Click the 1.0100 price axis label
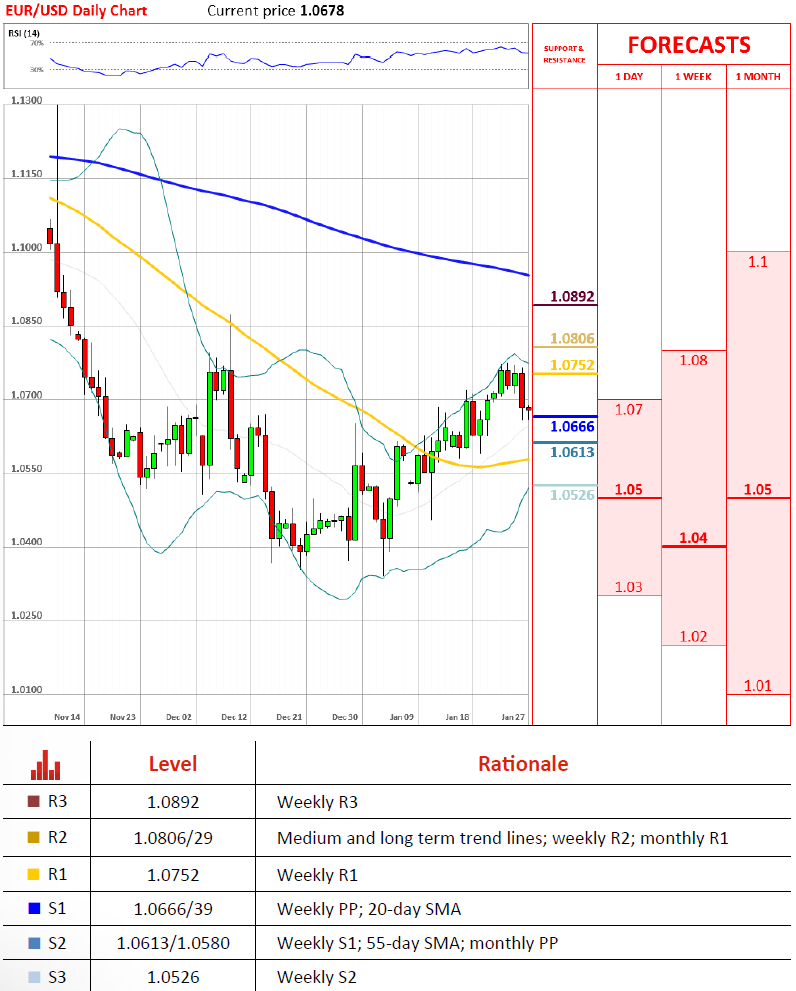The image size is (796, 991). [27, 690]
